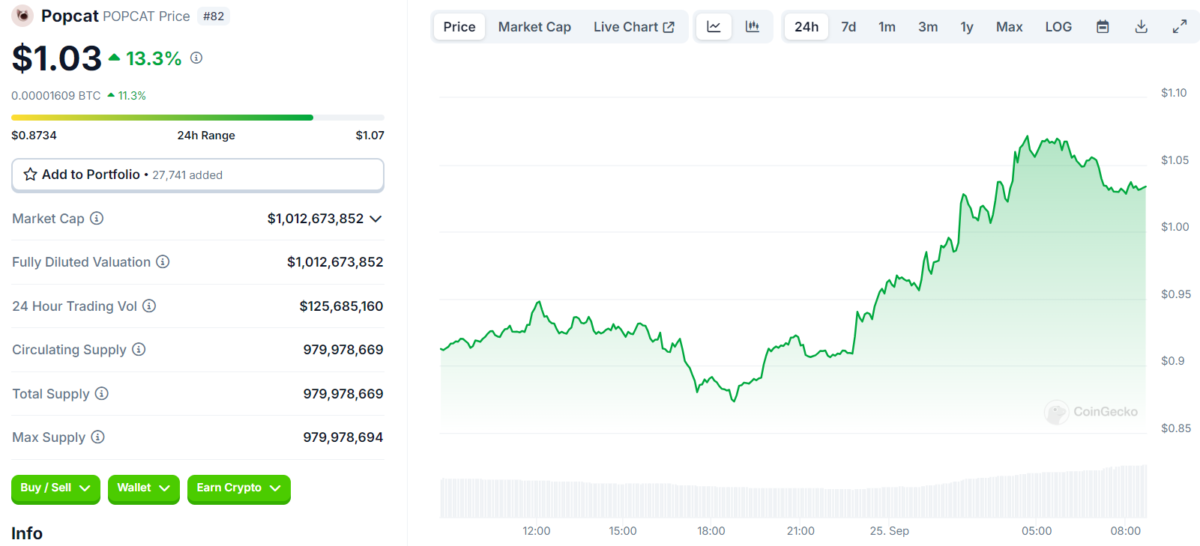Image resolution: width=1200 pixels, height=546 pixels.
Task: Click the #82 rank badge
Action: point(212,16)
